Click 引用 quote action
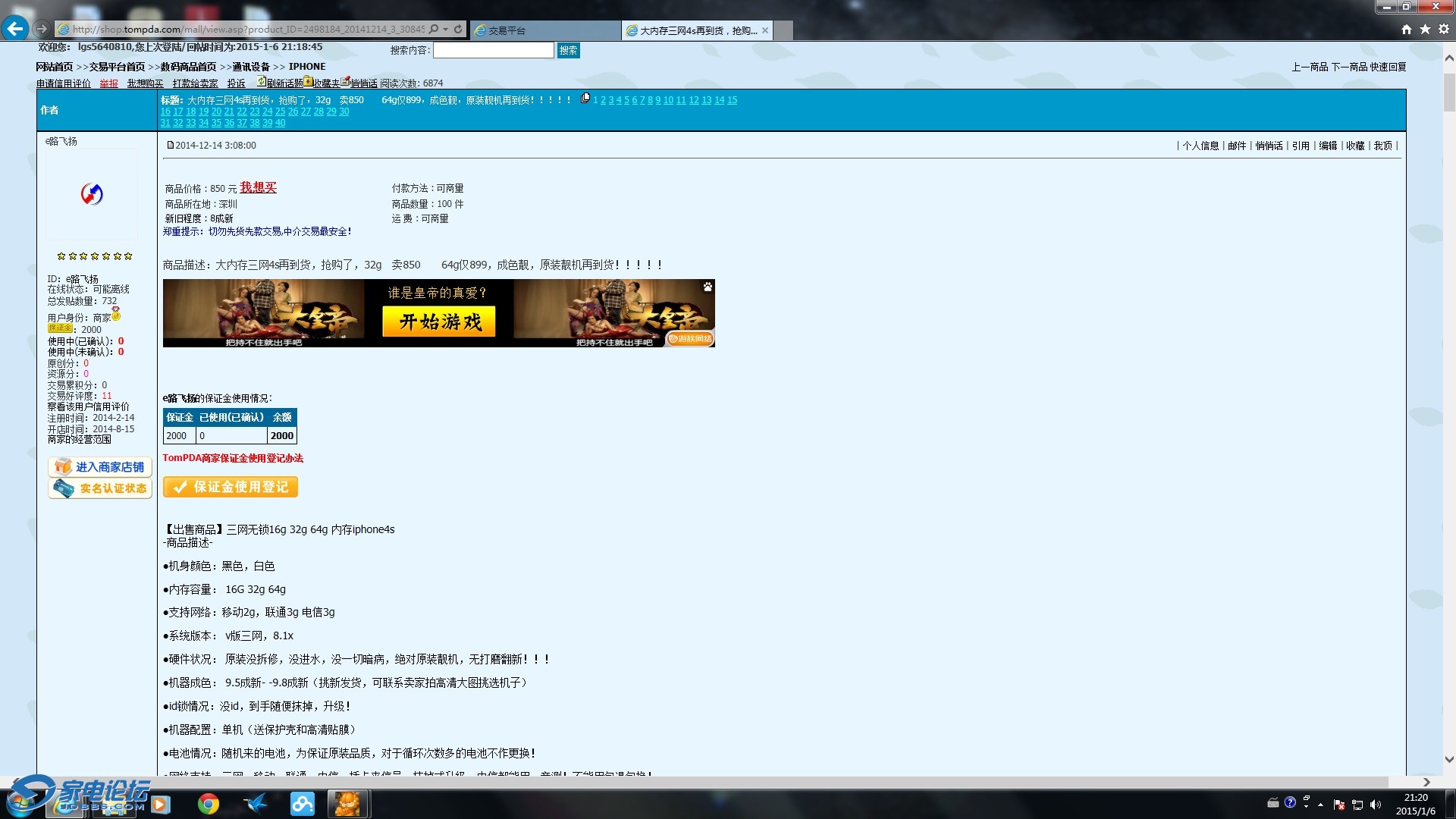 [x=1301, y=146]
